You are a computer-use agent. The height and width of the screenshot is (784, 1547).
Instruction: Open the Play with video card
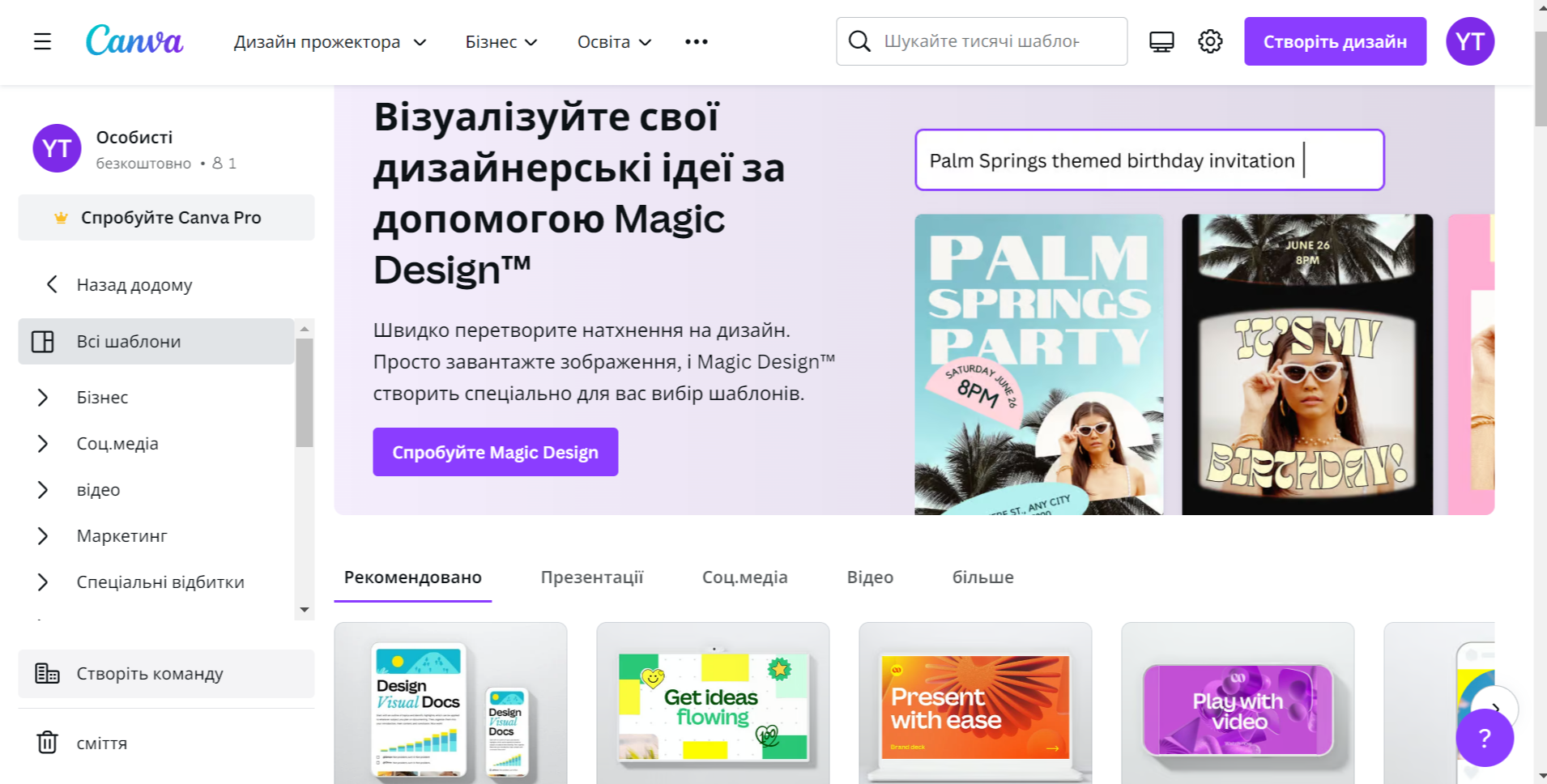click(x=1238, y=703)
